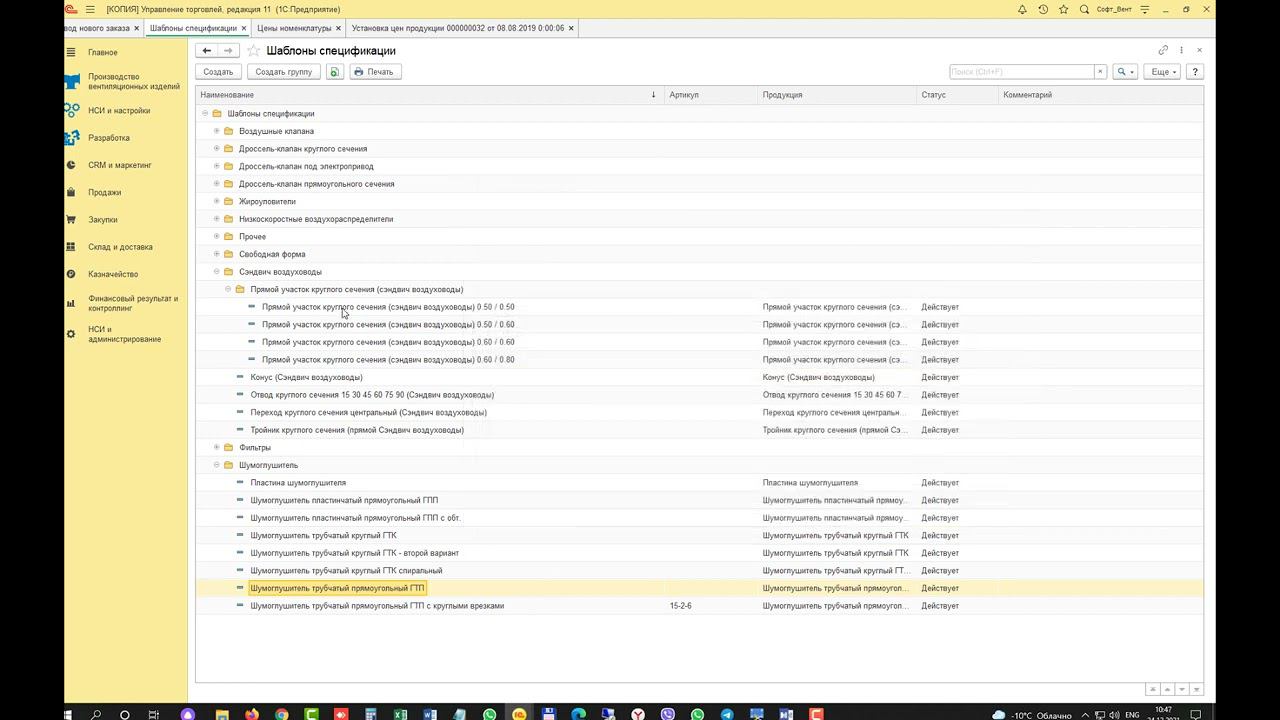Go back with the left arrow button
1280x720 pixels.
click(x=207, y=50)
